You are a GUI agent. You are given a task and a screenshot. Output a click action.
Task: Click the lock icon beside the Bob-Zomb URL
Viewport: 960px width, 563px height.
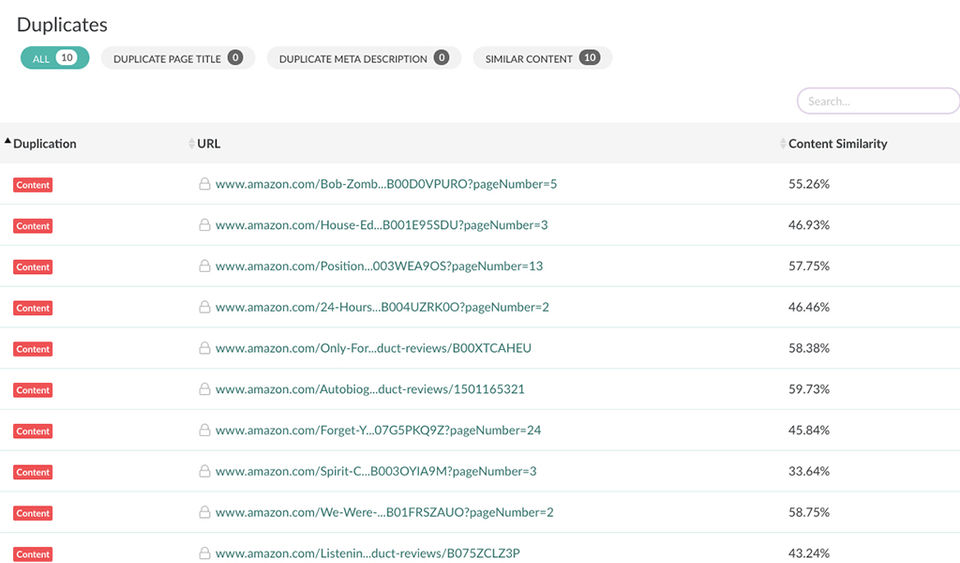205,184
